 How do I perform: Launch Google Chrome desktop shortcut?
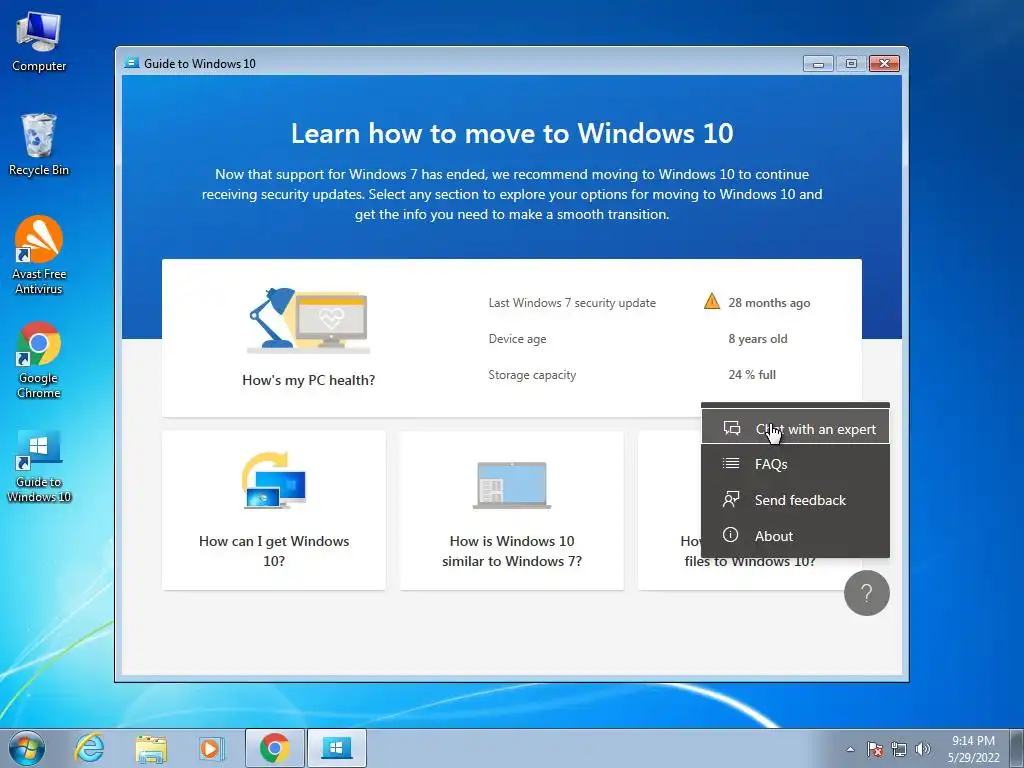(x=39, y=359)
